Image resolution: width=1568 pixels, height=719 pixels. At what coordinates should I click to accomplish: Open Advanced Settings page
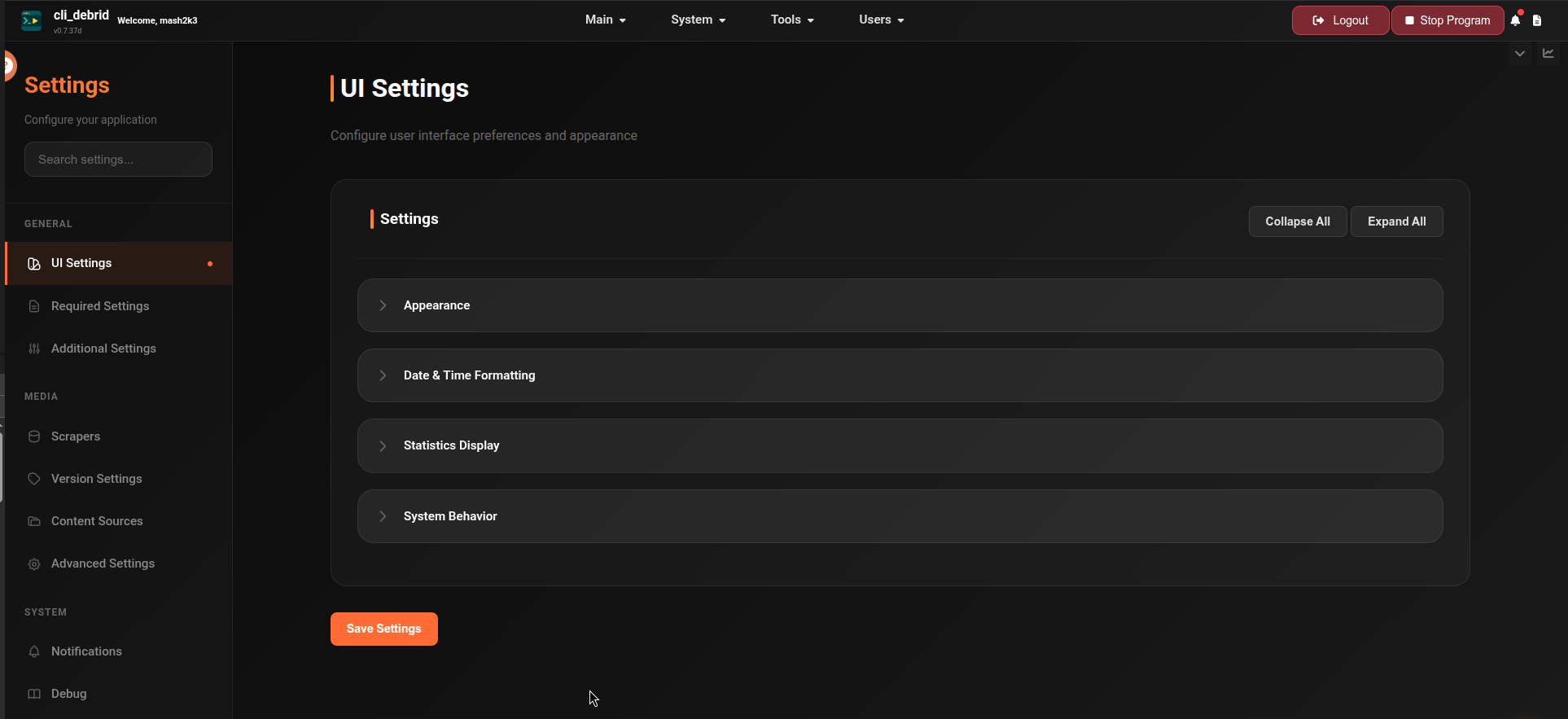(119, 563)
